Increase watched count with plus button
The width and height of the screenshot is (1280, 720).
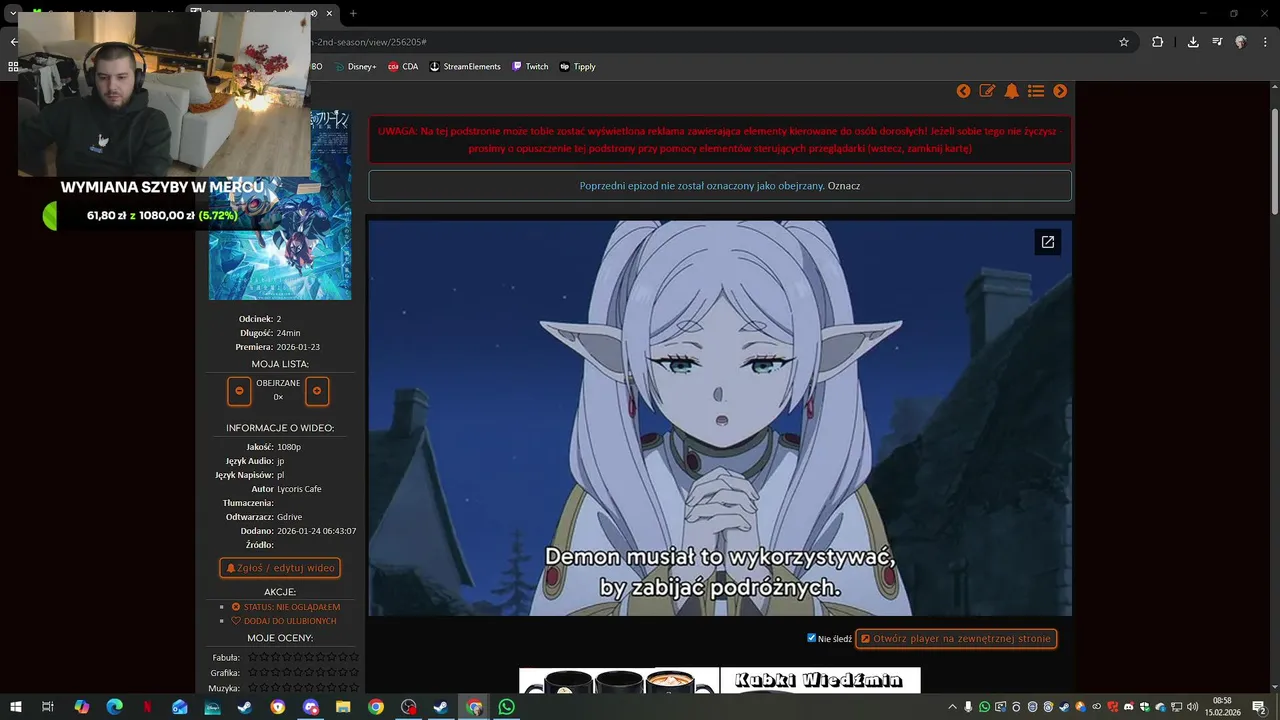(x=317, y=391)
